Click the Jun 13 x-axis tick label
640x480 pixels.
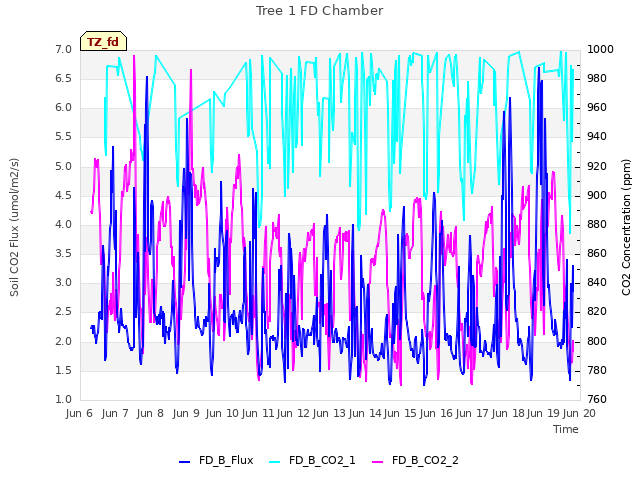click(x=329, y=413)
